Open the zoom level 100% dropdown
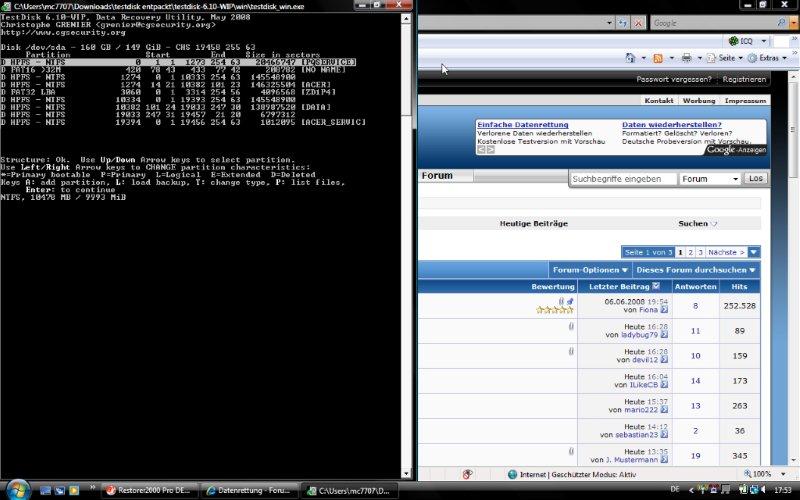Screen dimensions: 800x500 [784, 474]
